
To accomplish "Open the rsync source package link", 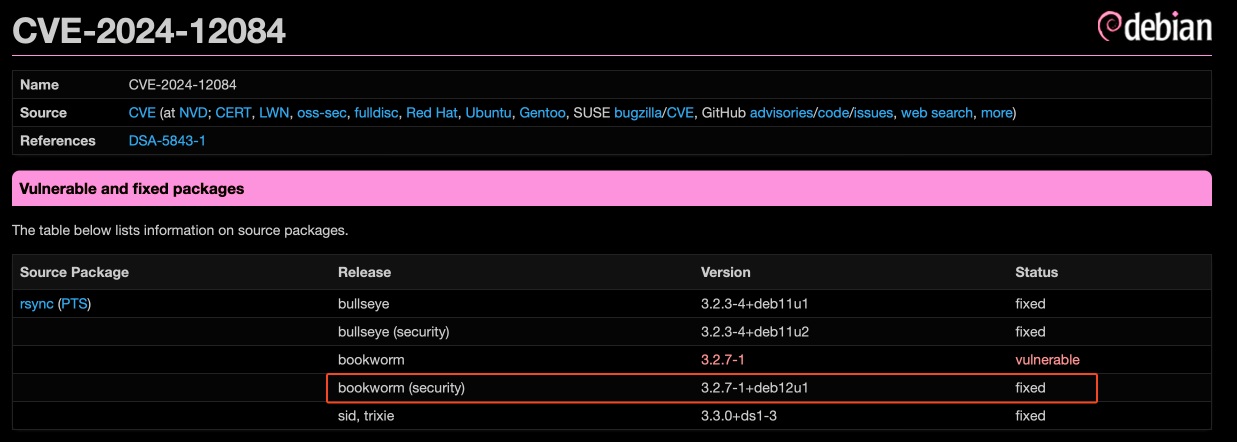I will (x=37, y=304).
